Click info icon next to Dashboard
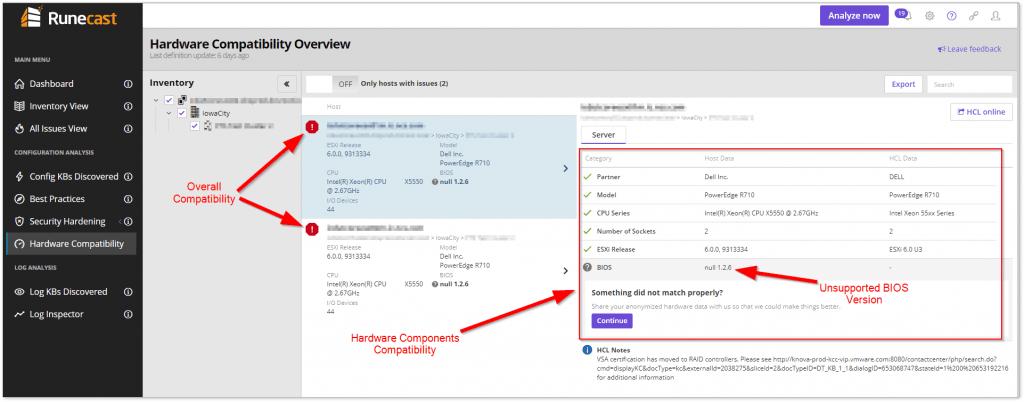The image size is (1024, 402). (128, 84)
